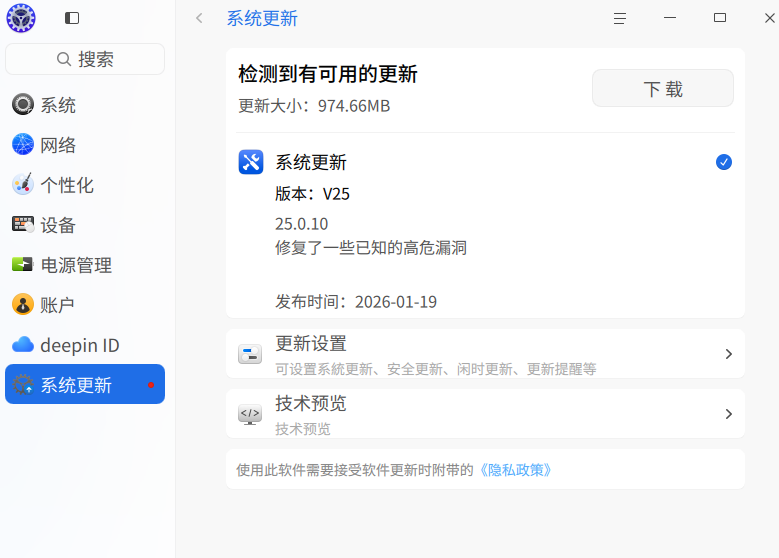Open the 技术预览 row title
The image size is (779, 558).
click(311, 403)
